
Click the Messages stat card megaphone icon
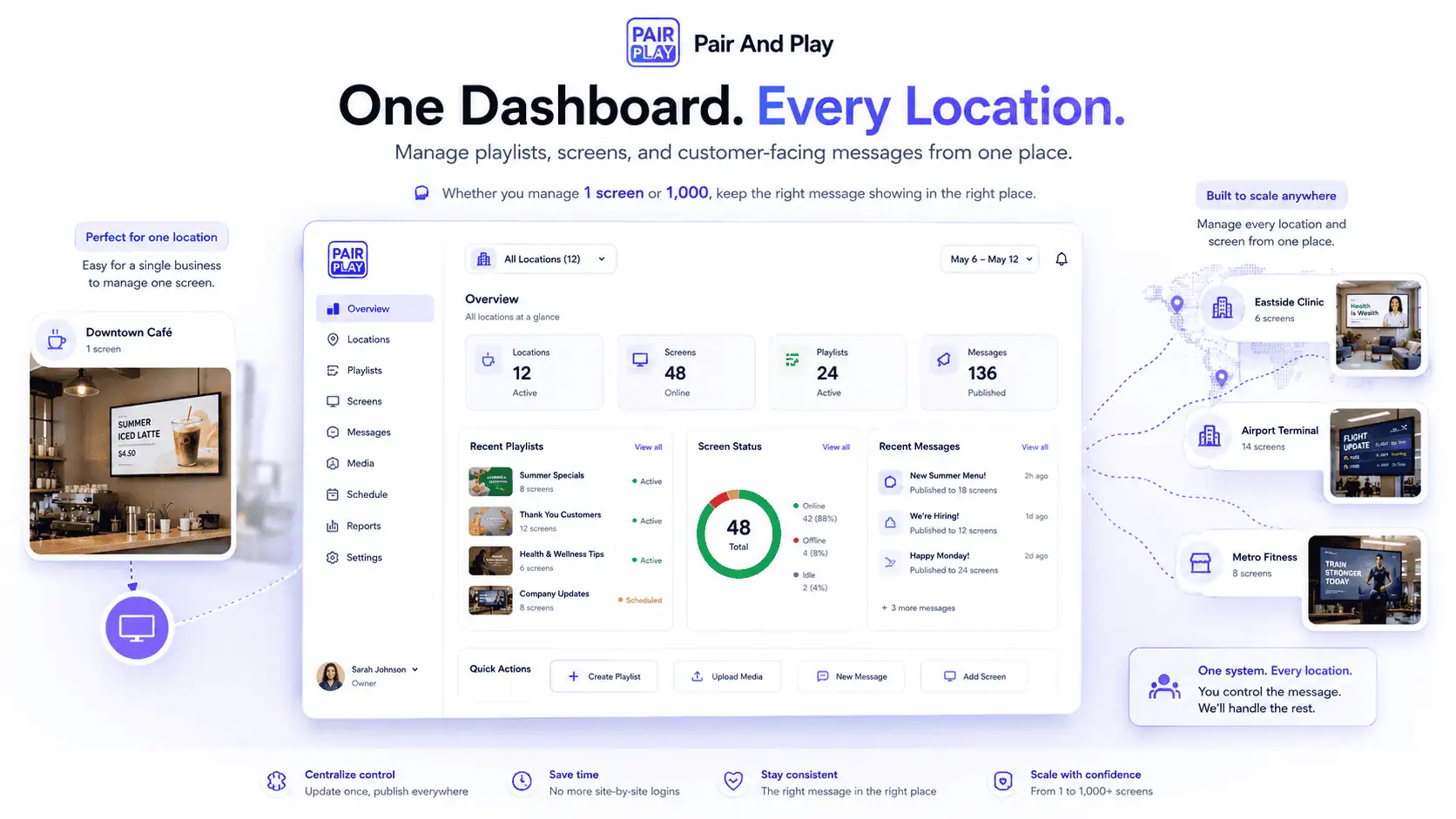pyautogui.click(x=944, y=359)
